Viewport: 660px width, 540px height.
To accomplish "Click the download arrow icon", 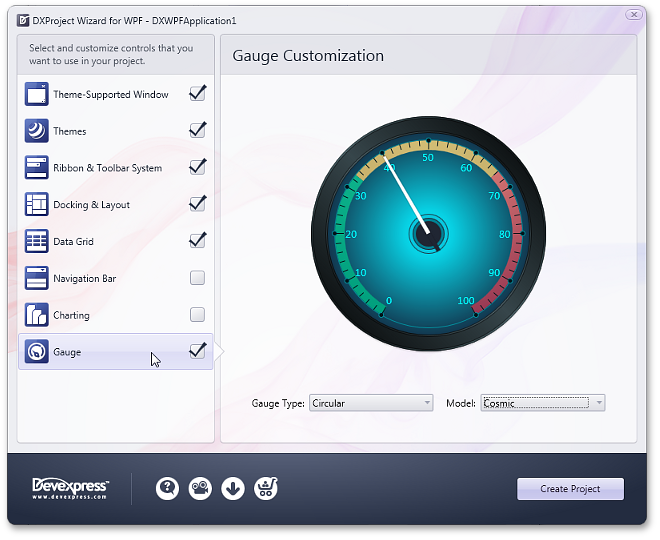I will tap(233, 488).
